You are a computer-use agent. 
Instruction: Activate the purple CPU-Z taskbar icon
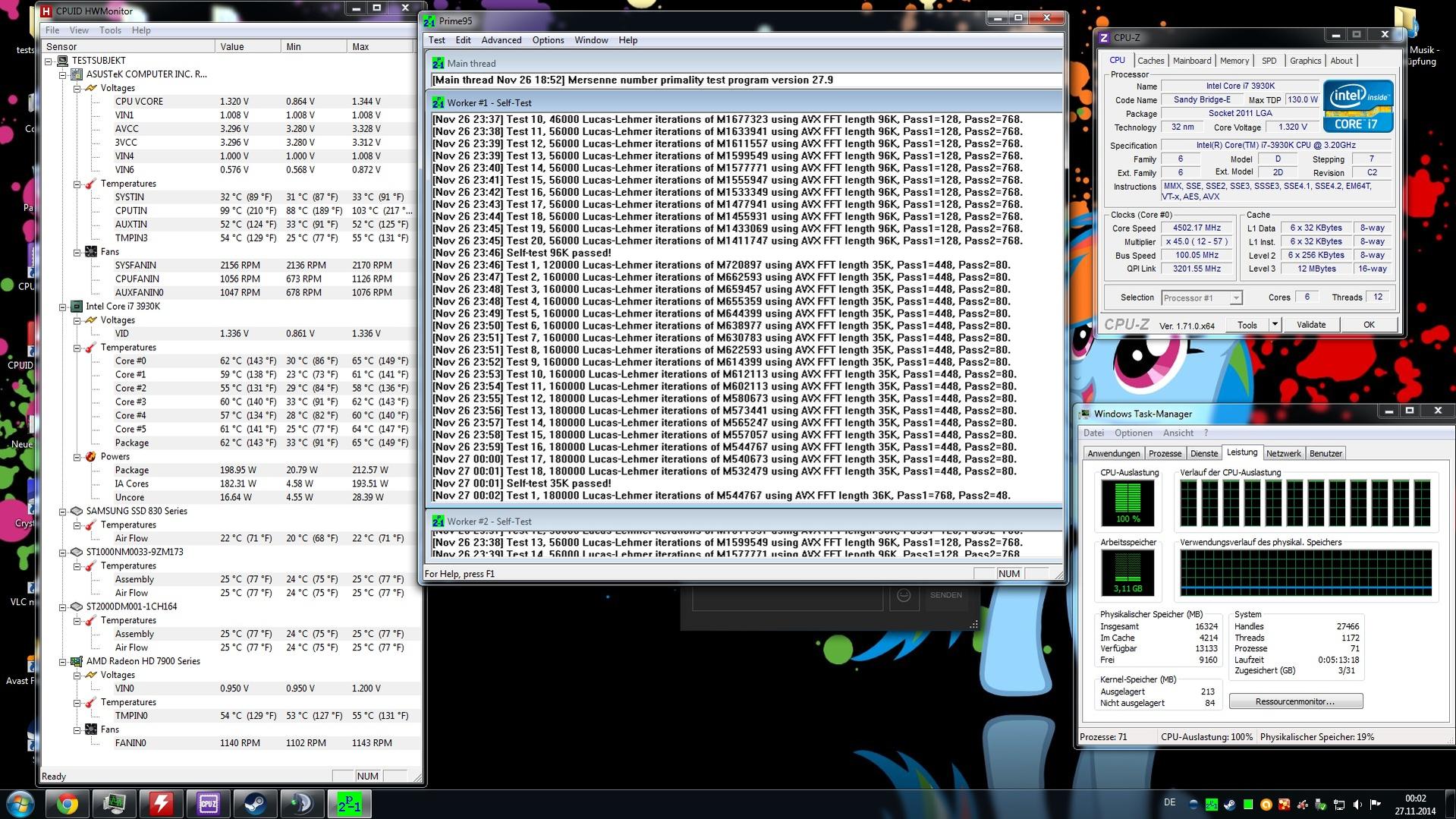[208, 804]
